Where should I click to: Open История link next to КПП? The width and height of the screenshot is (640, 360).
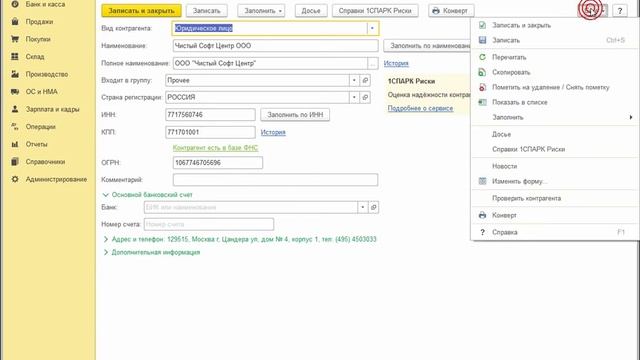coord(273,132)
